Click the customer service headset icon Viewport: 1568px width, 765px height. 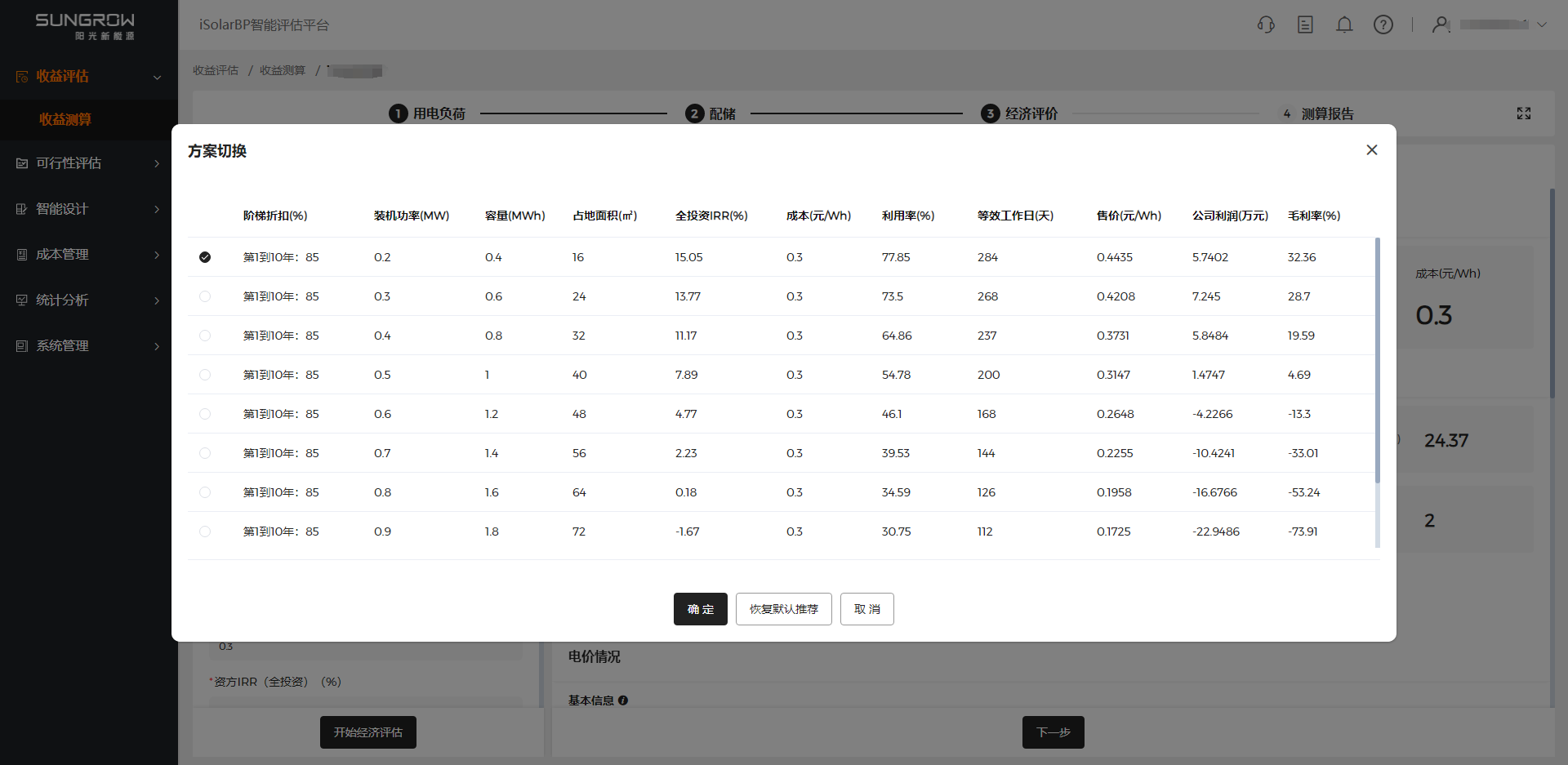pos(1266,24)
